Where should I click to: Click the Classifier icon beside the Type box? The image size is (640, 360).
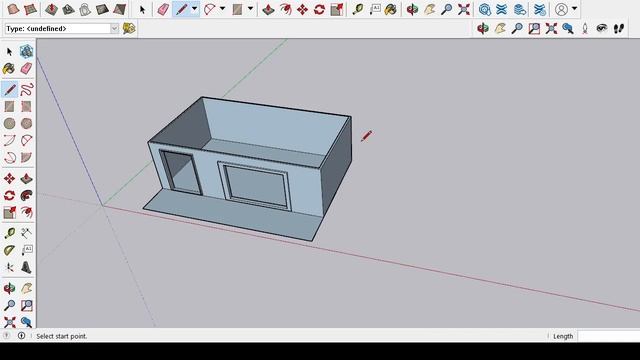click(129, 29)
